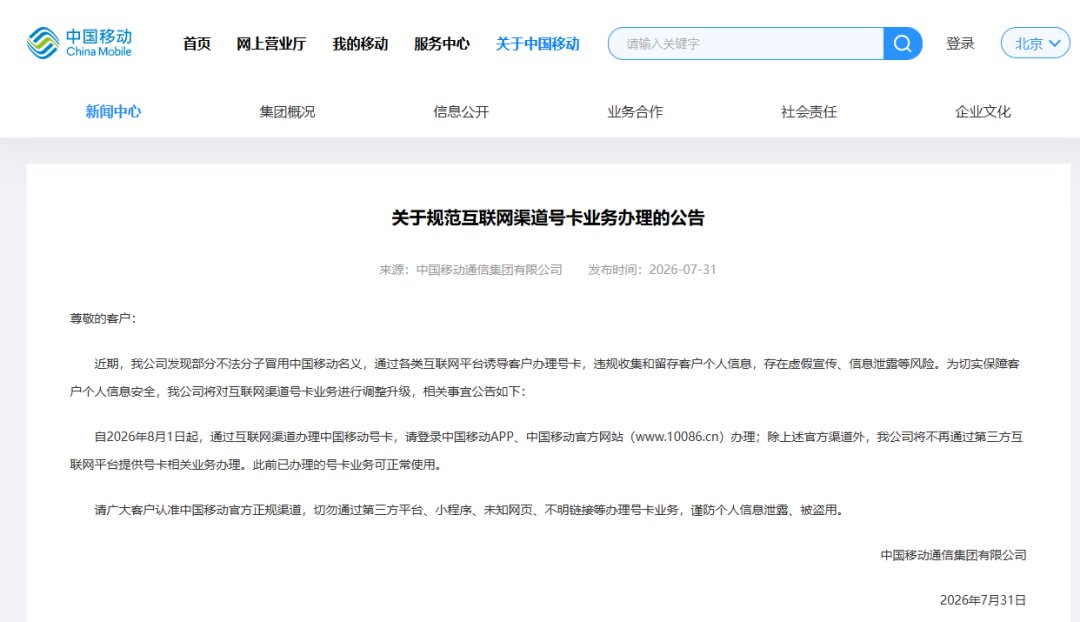The image size is (1080, 622).
Task: Expand the 北京 city dropdown
Action: click(x=1035, y=43)
